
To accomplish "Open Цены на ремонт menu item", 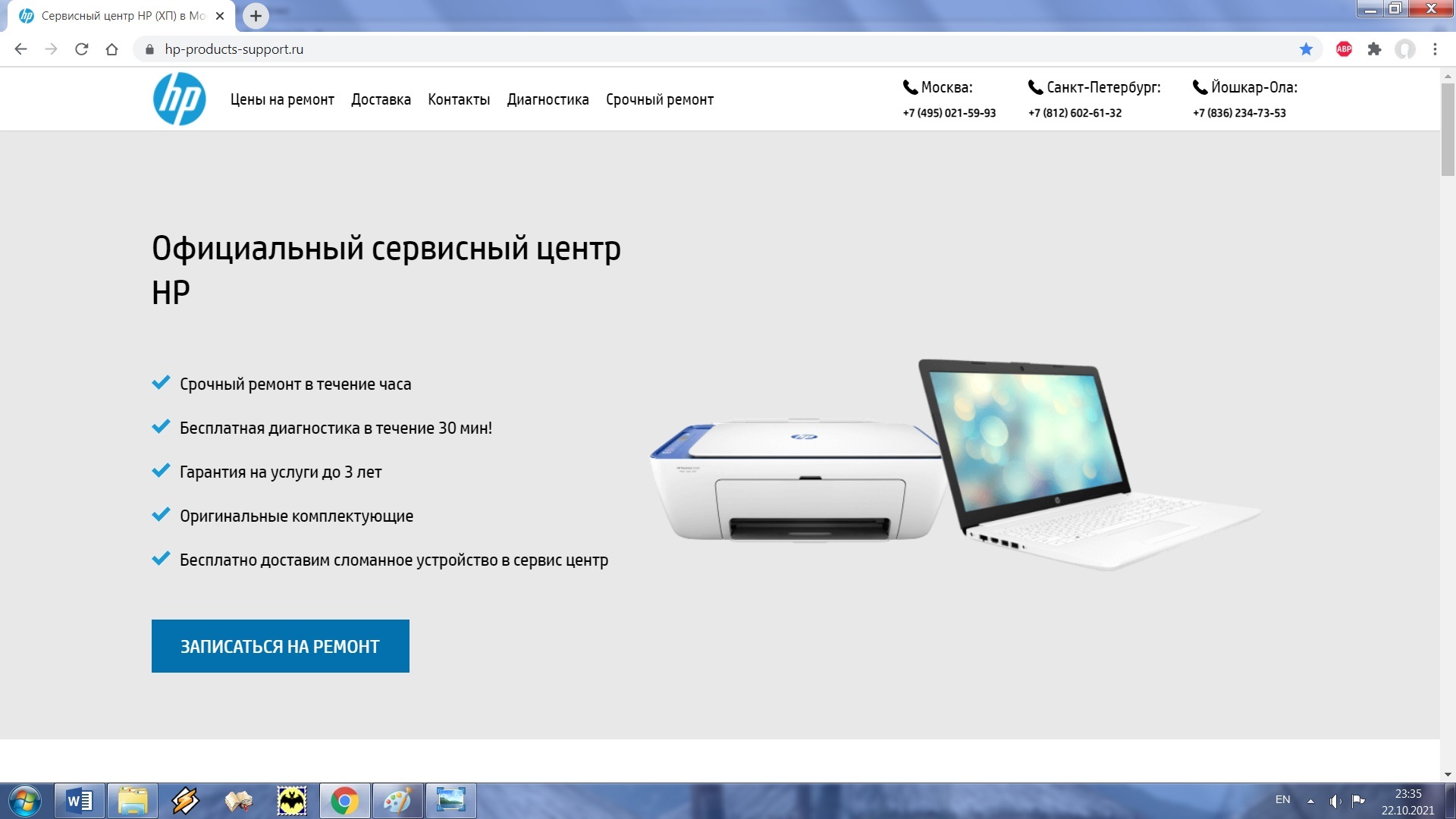I will (282, 99).
